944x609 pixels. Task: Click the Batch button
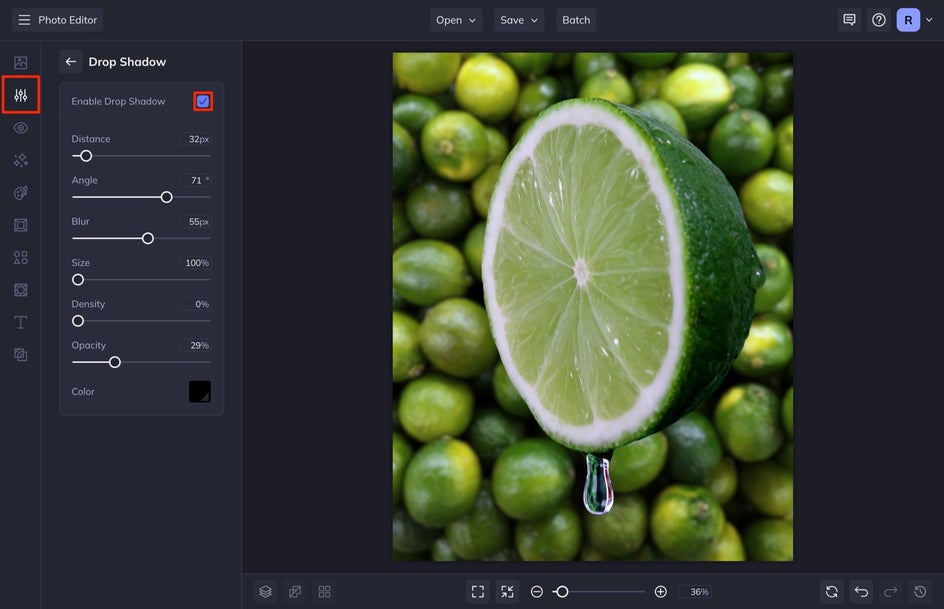point(576,20)
